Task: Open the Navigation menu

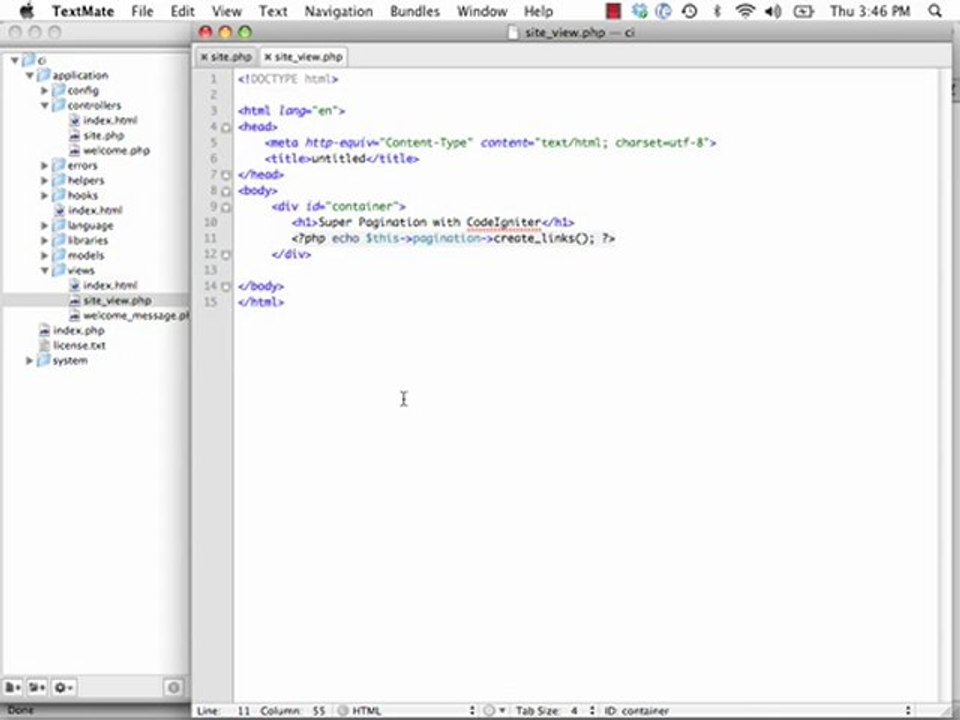Action: 339,11
